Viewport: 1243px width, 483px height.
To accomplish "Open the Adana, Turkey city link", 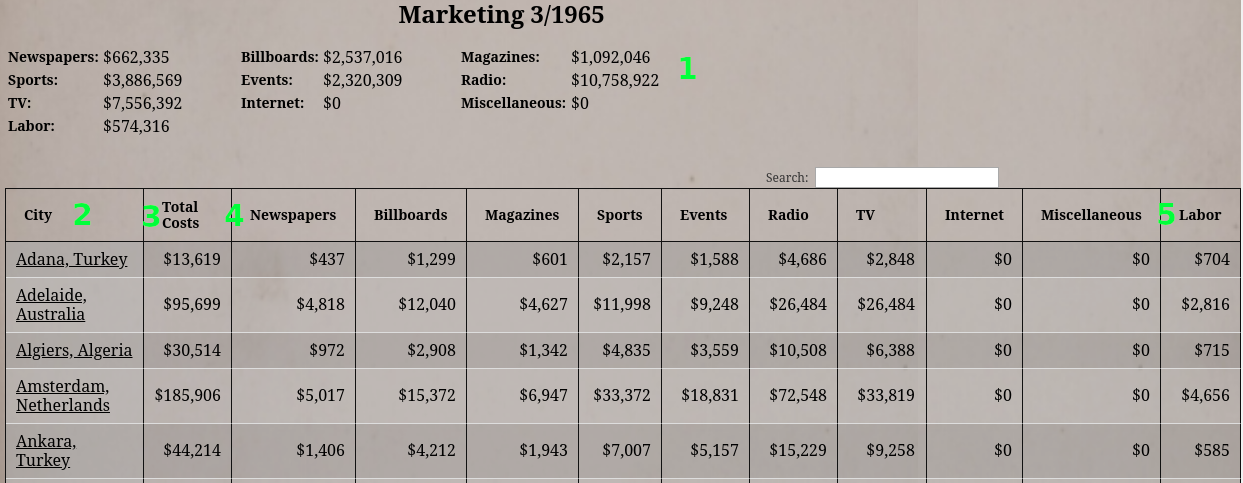I will (x=72, y=259).
